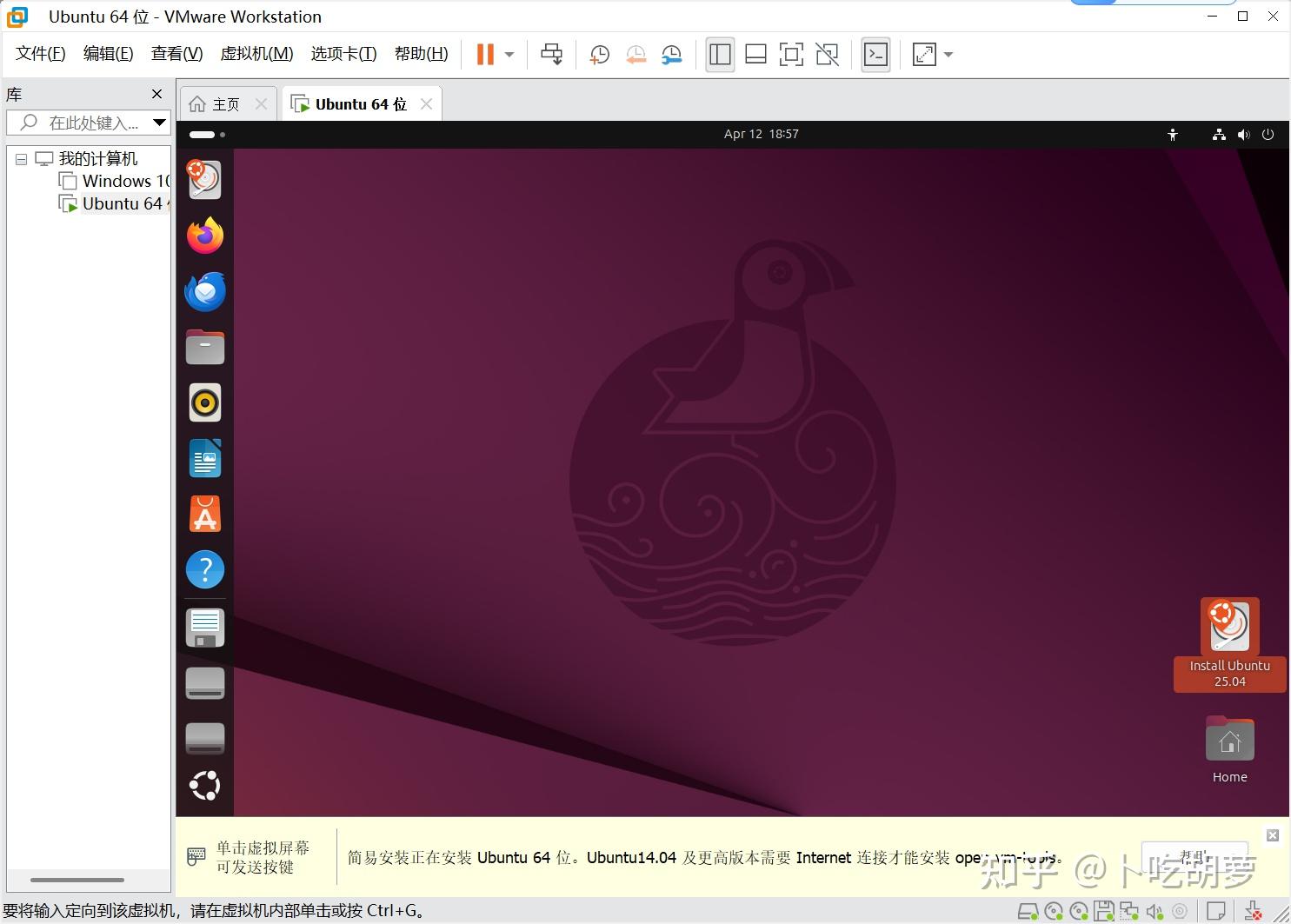This screenshot has height=924, width=1291.
Task: Open the library search filter dropdown
Action: coord(159,123)
